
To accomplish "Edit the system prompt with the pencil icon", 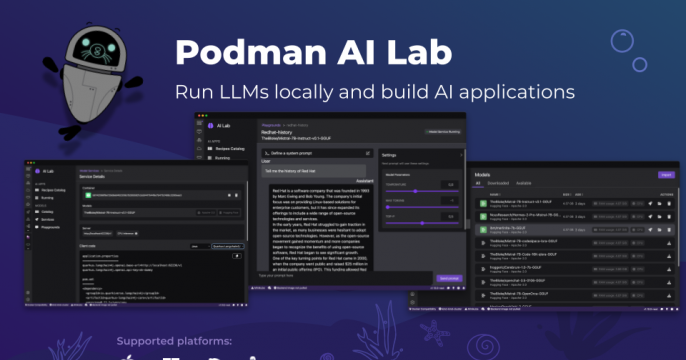I will (368, 153).
